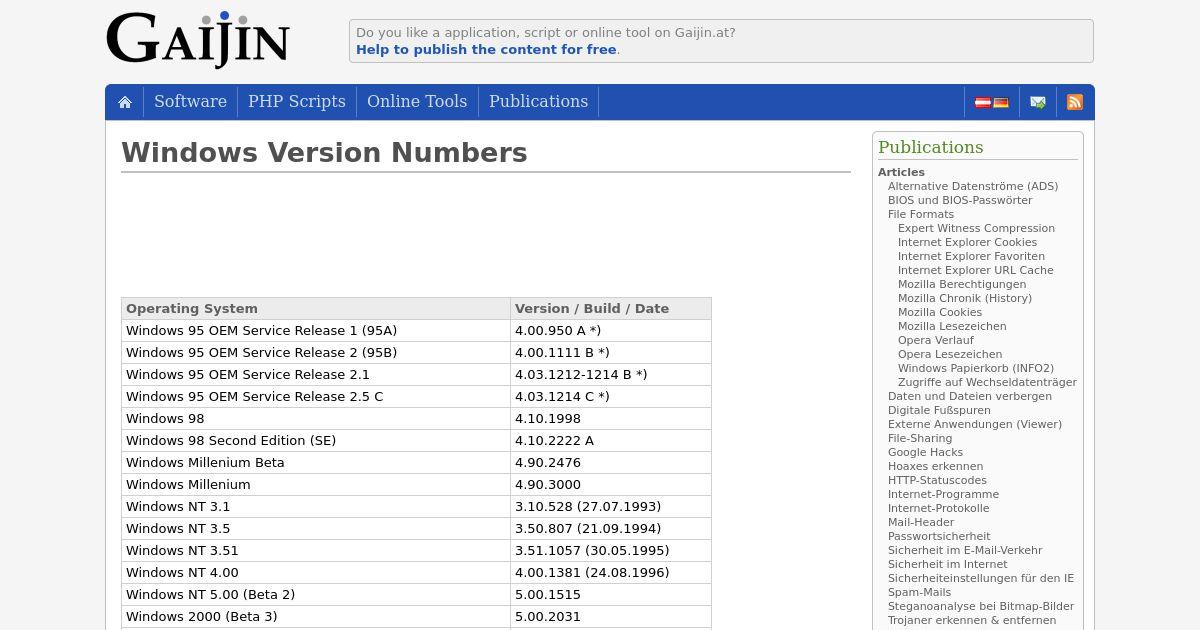Go to the home icon in the navigation bar
Image resolution: width=1200 pixels, height=630 pixels.
(125, 102)
